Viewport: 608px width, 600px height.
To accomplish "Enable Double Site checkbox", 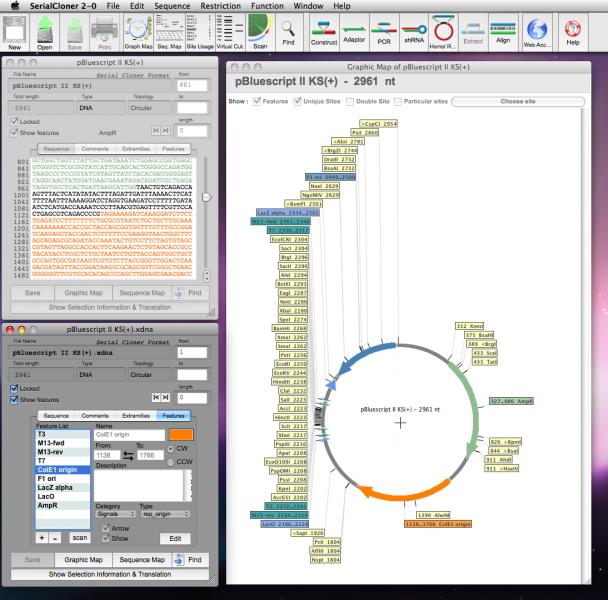I will click(350, 101).
